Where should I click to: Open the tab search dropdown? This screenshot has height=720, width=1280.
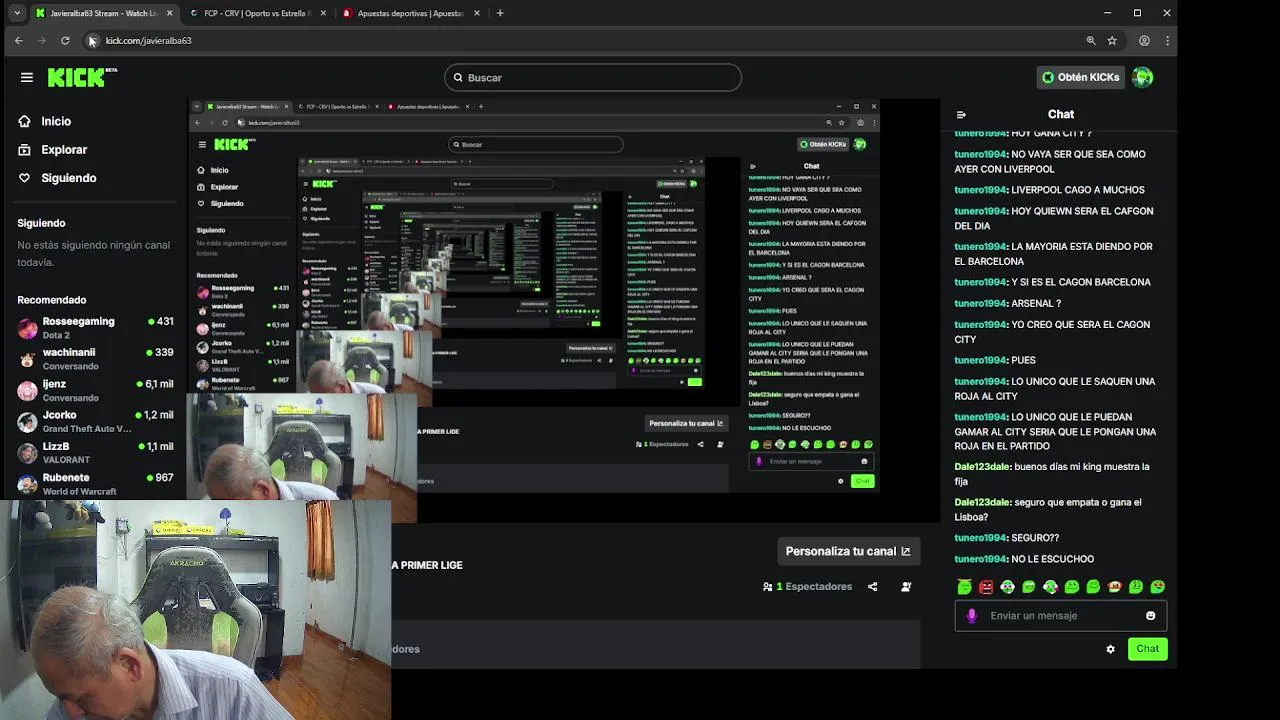coord(17,13)
